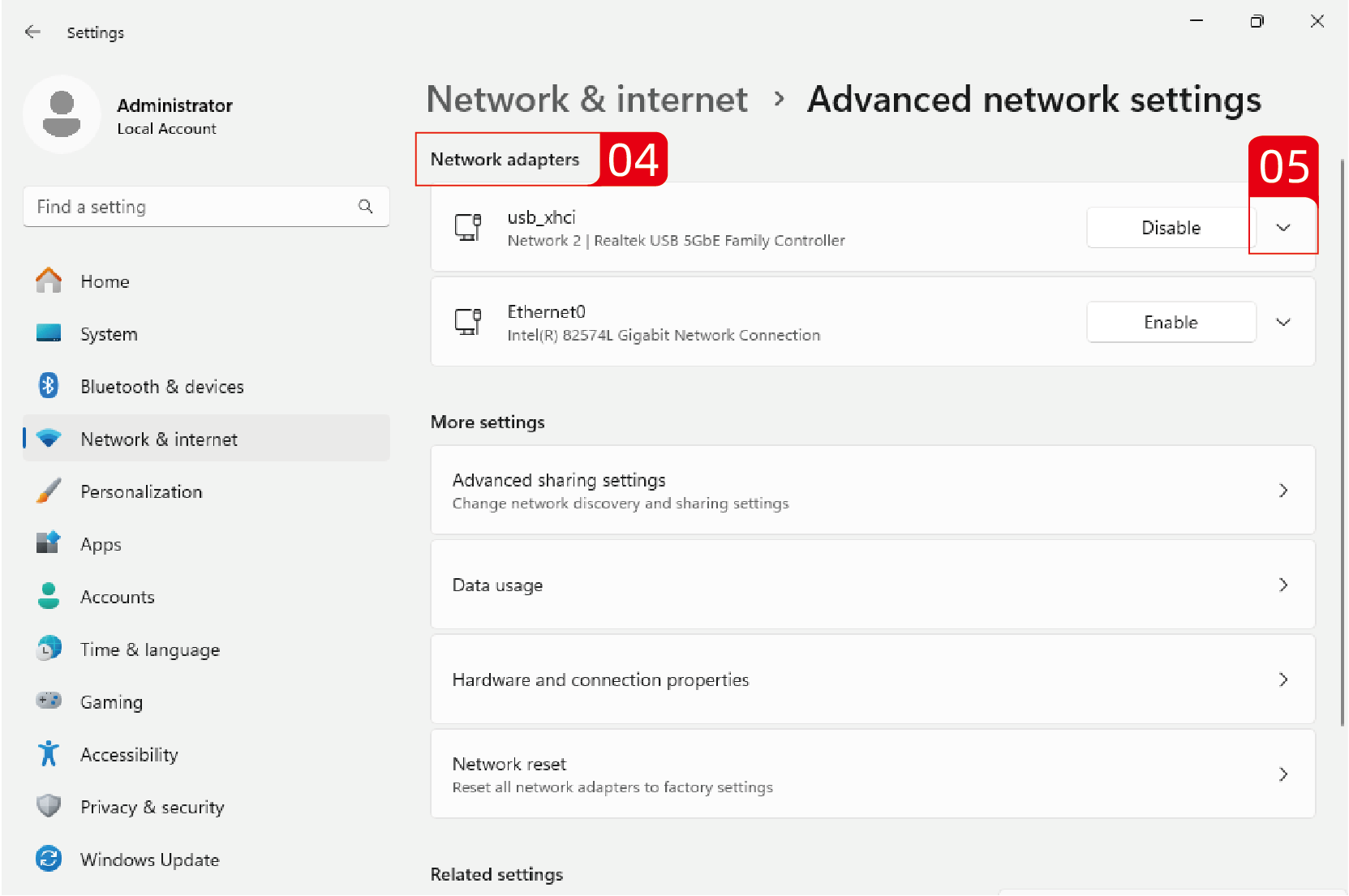The width and height of the screenshot is (1349, 896).
Task: Click the Accessibility figure icon
Action: [x=49, y=754]
